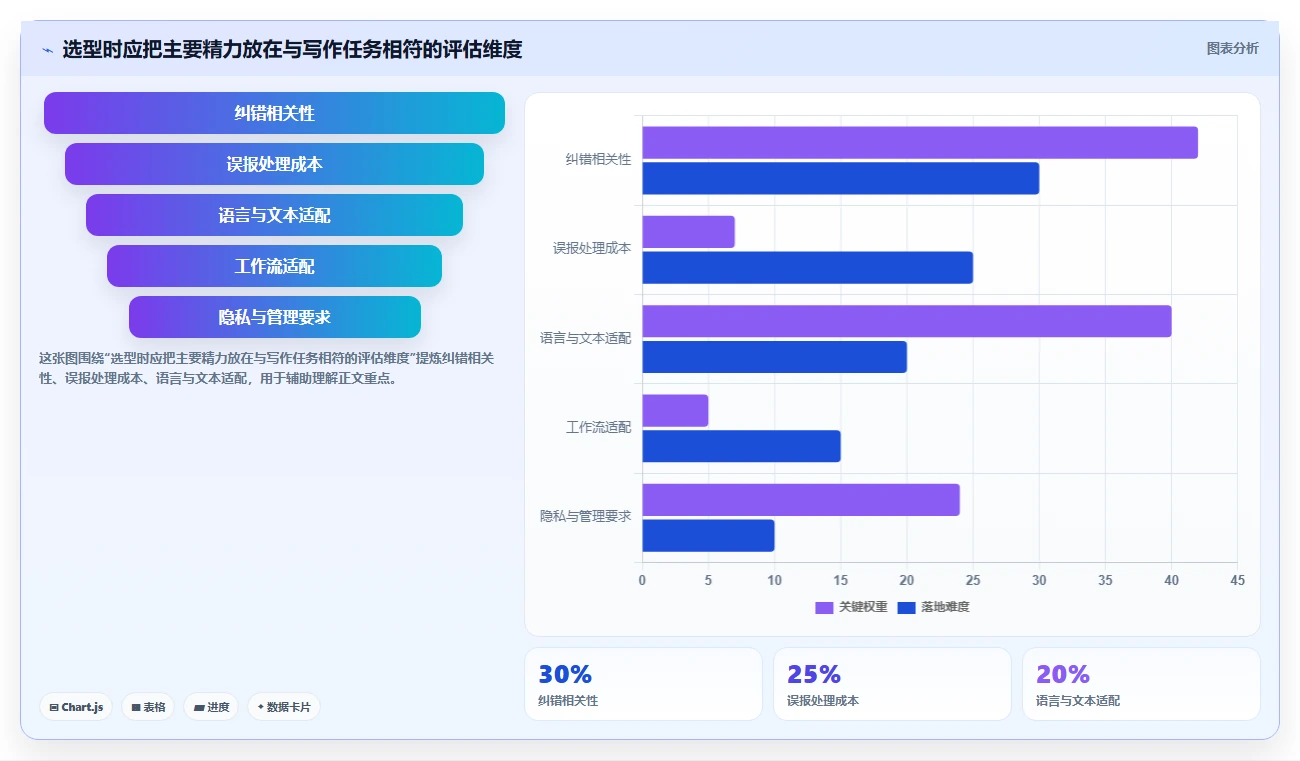This screenshot has width=1300, height=761.
Task: Click the 20% 语言与文本适配 data card
Action: coord(1141,684)
